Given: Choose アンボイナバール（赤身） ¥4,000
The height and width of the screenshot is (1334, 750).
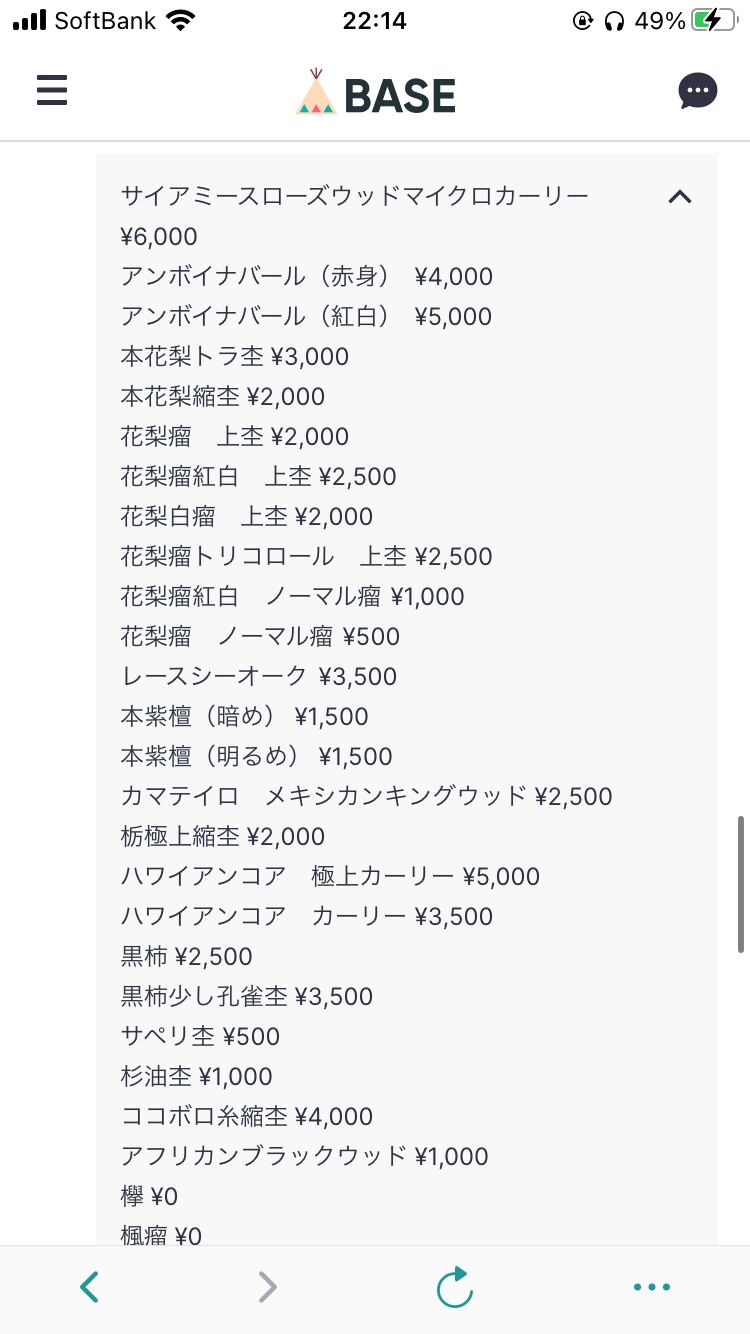Looking at the screenshot, I should [x=306, y=276].
